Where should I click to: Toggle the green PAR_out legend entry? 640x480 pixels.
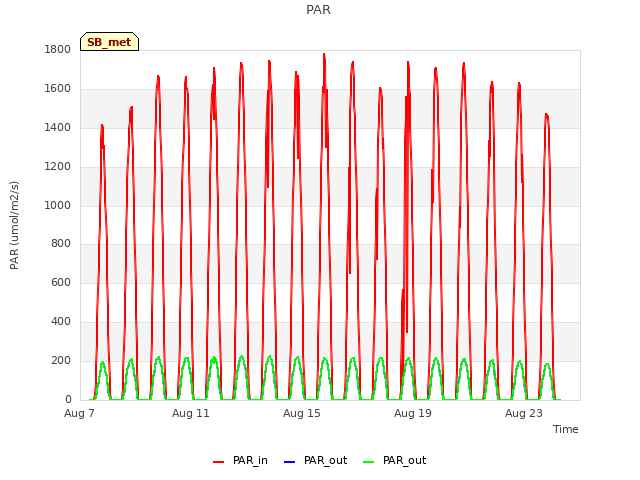[x=394, y=461]
